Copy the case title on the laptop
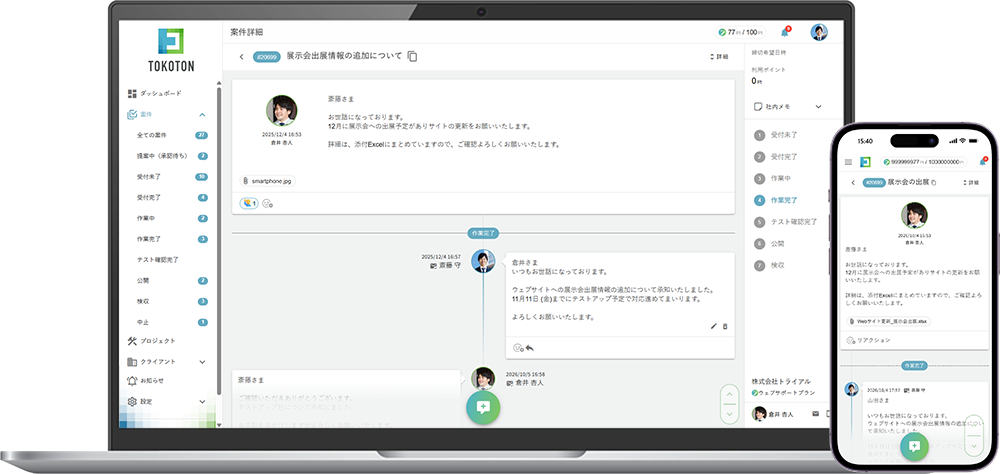 [412, 56]
